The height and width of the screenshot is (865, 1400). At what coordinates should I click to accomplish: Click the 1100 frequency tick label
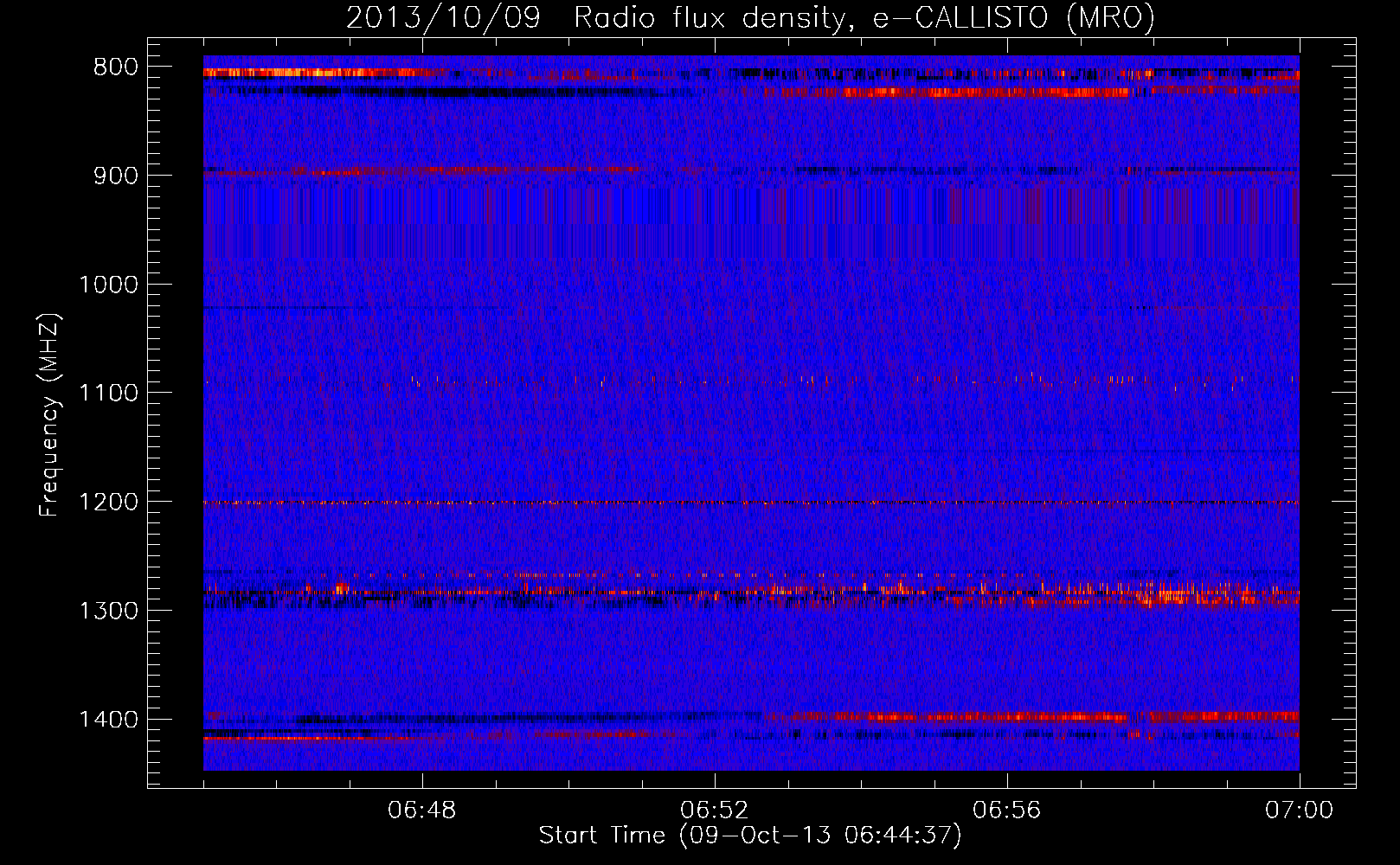click(x=108, y=393)
